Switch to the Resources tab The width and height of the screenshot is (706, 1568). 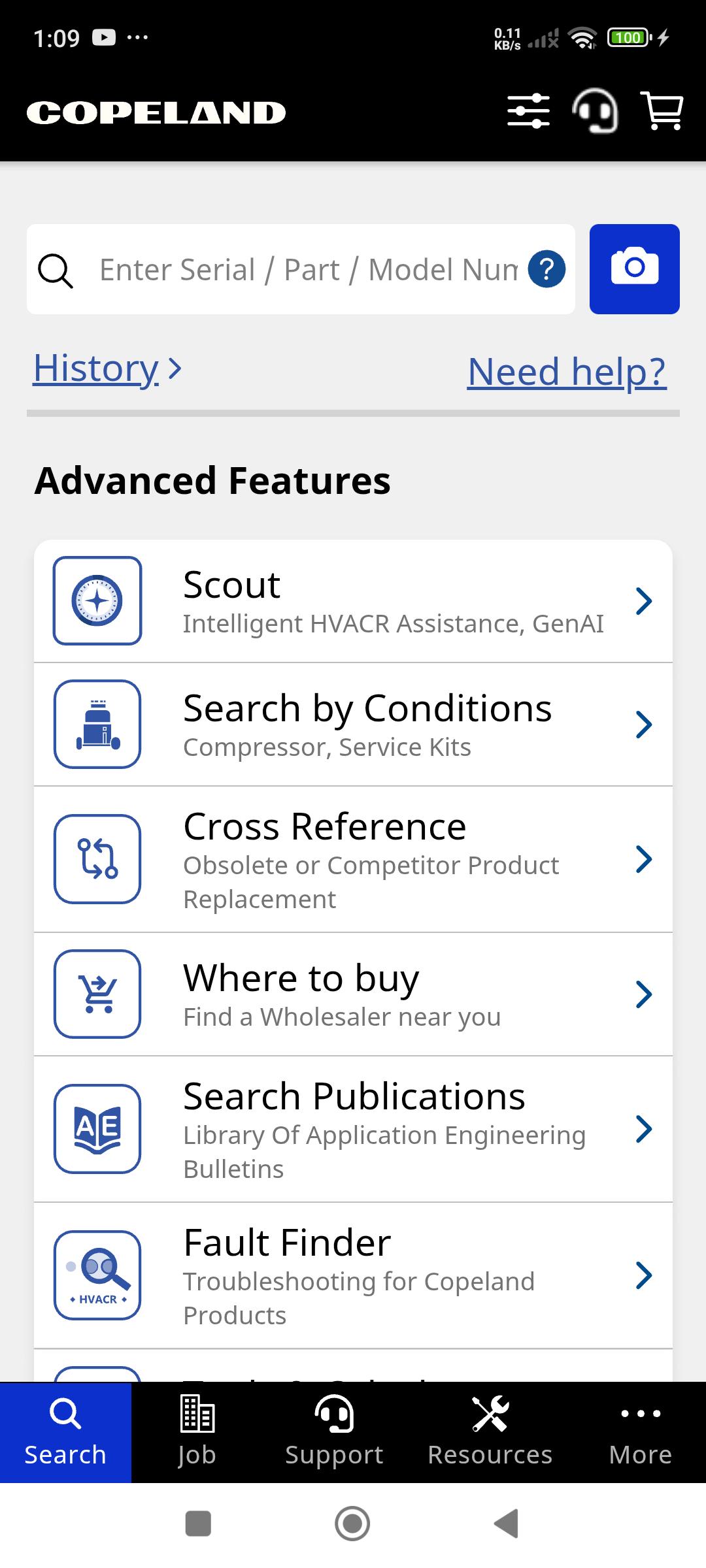point(490,1433)
